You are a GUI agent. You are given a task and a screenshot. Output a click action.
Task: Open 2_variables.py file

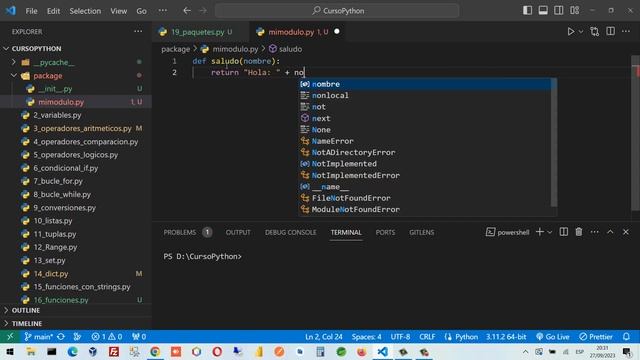(x=76, y=115)
